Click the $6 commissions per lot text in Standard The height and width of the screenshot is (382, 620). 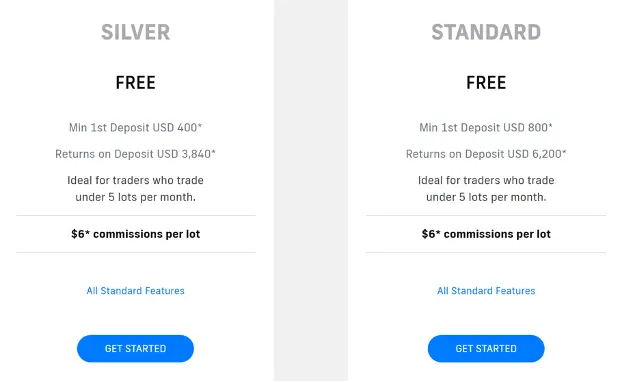coord(486,234)
